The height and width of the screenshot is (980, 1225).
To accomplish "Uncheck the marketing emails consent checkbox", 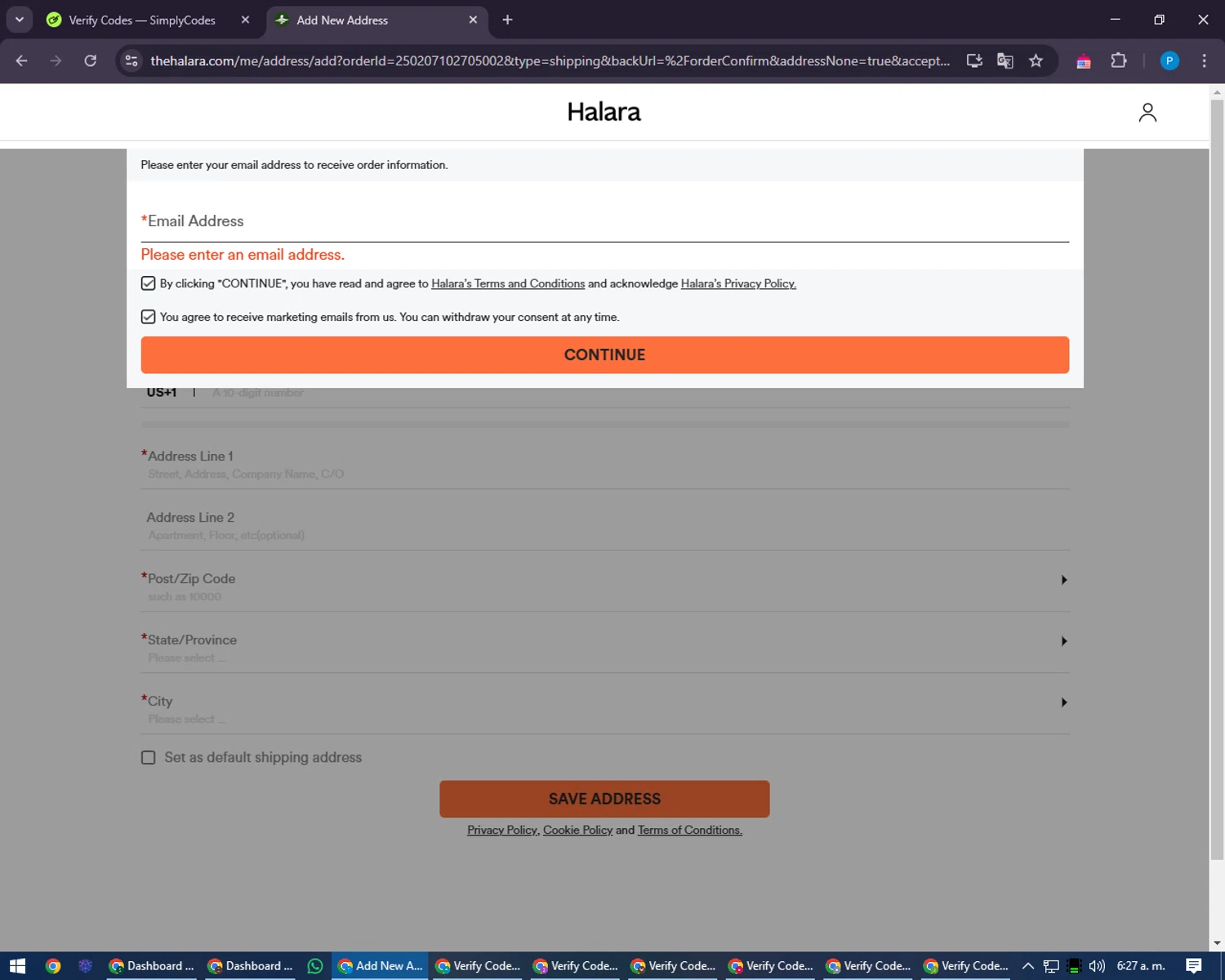I will point(148,317).
